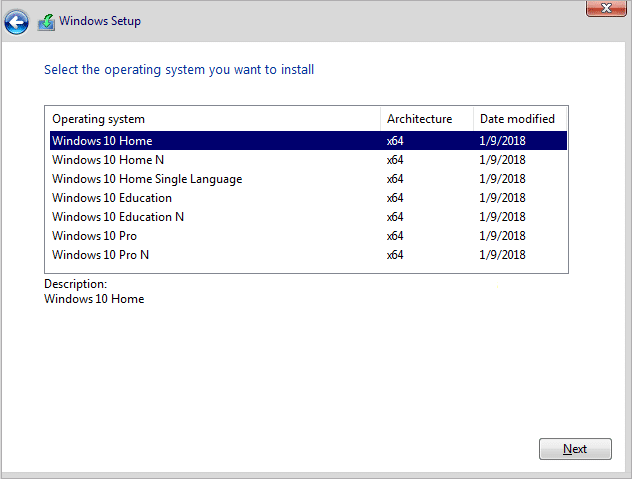Select the Windows 10 Education row
Image resolution: width=632 pixels, height=479 pixels.
tap(112, 198)
